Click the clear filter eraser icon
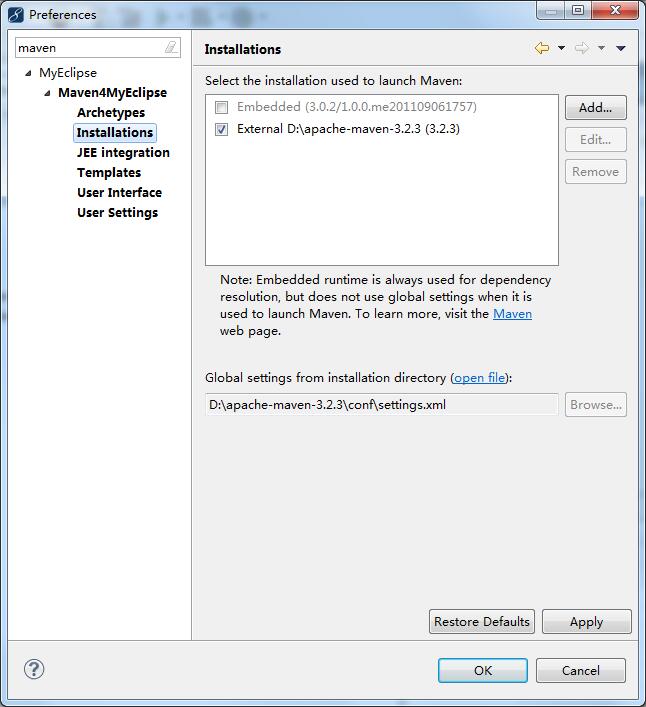Viewport: 646px width, 707px height. tap(171, 47)
